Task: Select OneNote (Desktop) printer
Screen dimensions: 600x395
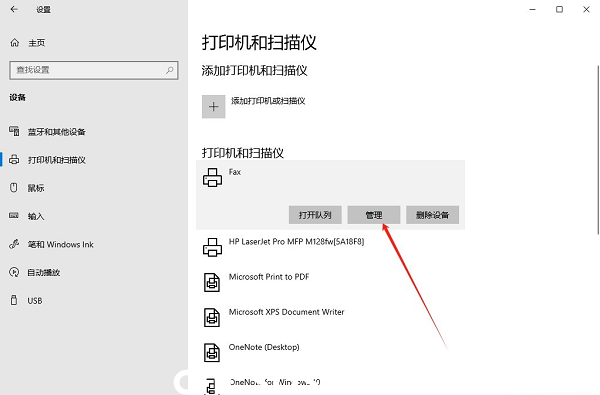Action: point(264,347)
